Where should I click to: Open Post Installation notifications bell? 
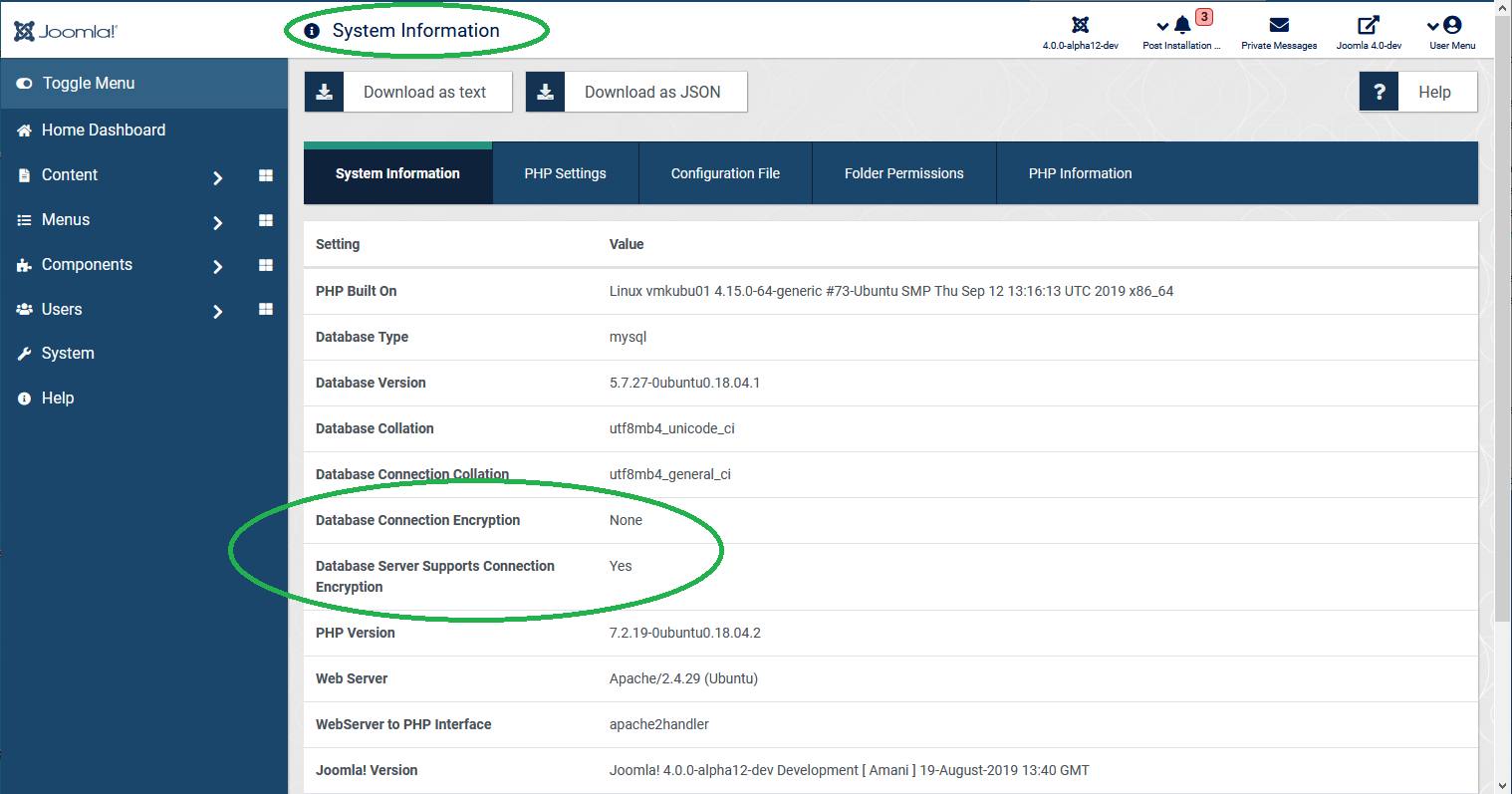[1182, 25]
